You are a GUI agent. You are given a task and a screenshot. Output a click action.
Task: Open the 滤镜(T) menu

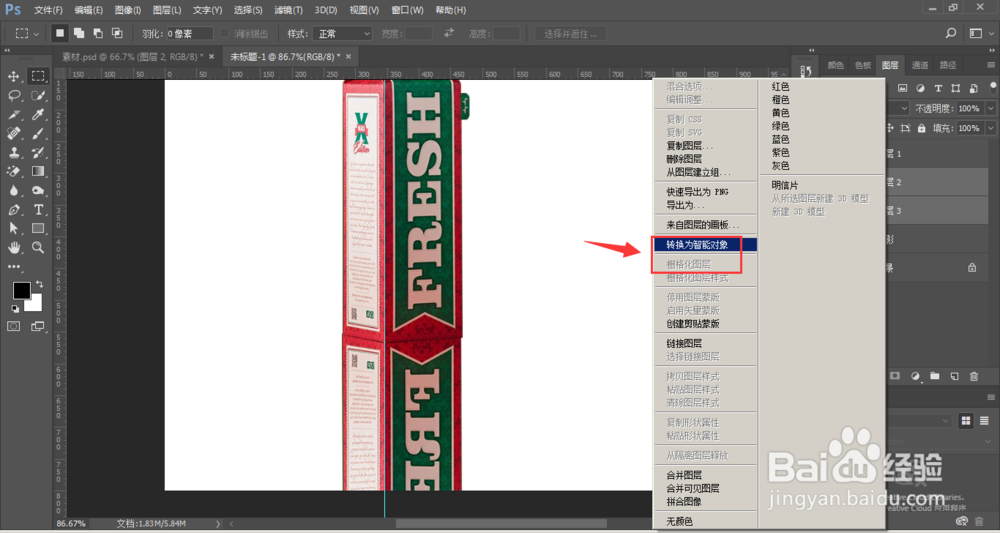(x=289, y=10)
